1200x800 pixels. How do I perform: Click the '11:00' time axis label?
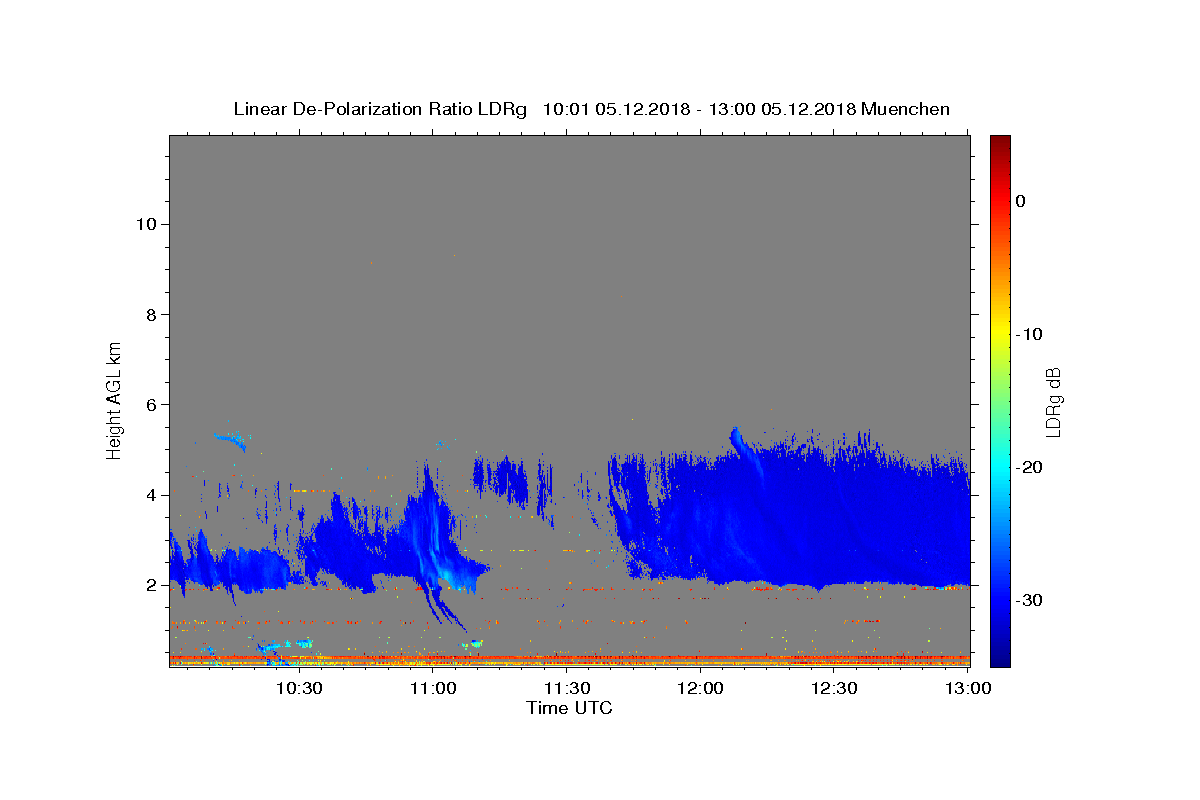click(x=433, y=689)
